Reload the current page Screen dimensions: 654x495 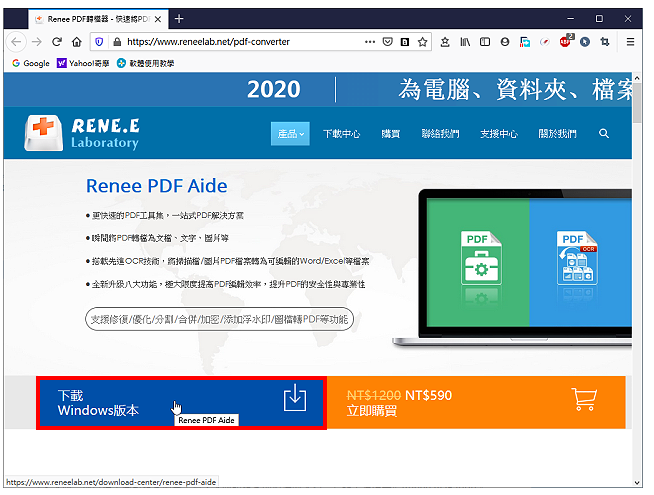click(57, 42)
